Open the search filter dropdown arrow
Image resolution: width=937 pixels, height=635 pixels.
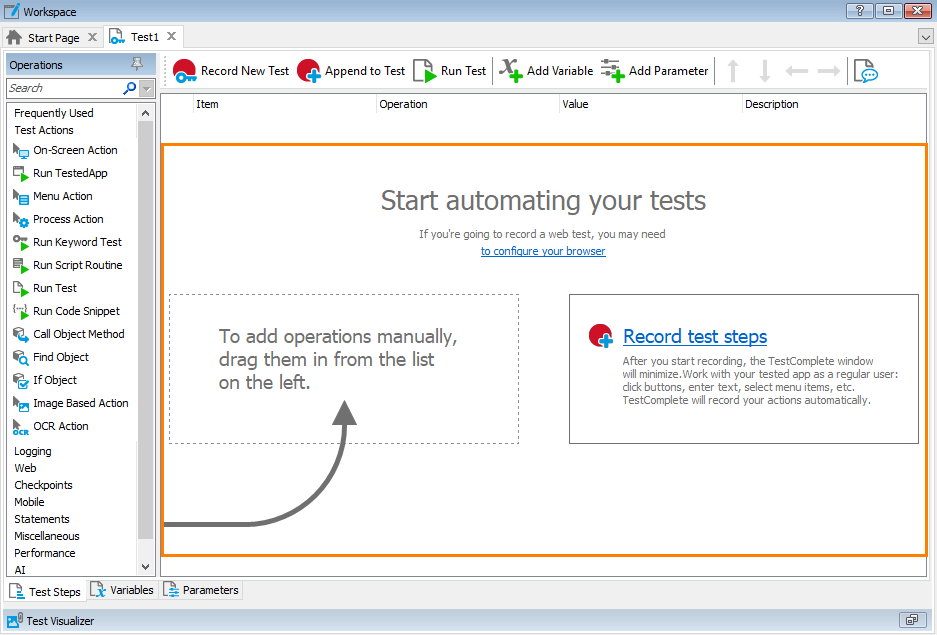[147, 88]
